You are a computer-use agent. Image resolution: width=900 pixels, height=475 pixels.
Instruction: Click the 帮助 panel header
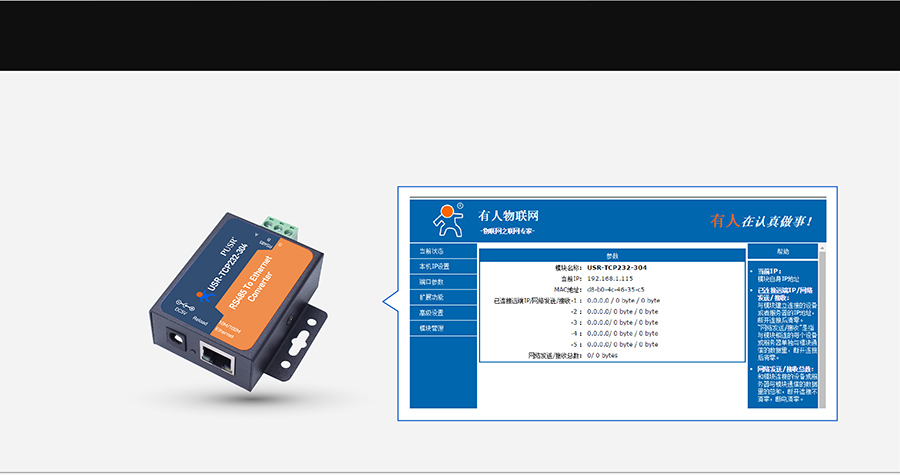click(x=783, y=251)
